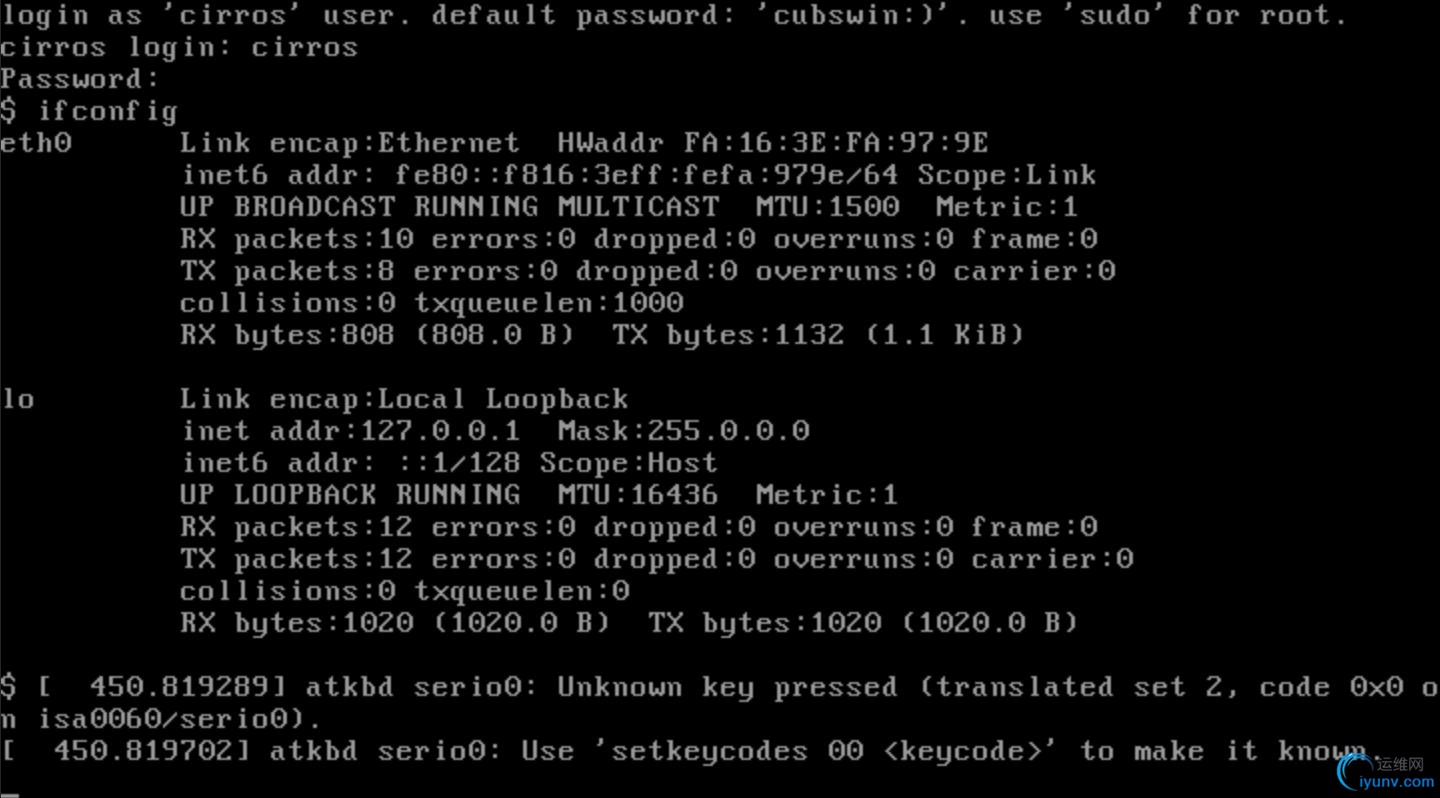
Task: Click the 'Unknown key pressed' kernel message
Action: click(x=731, y=687)
